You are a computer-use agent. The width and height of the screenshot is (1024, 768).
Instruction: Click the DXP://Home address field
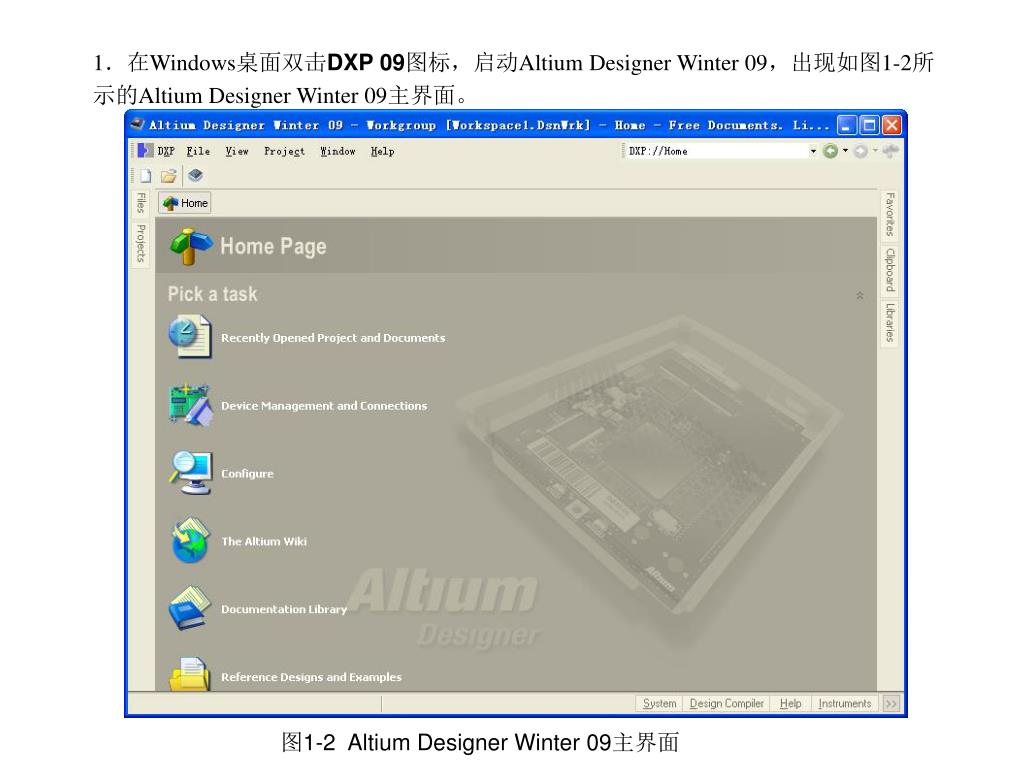(715, 152)
